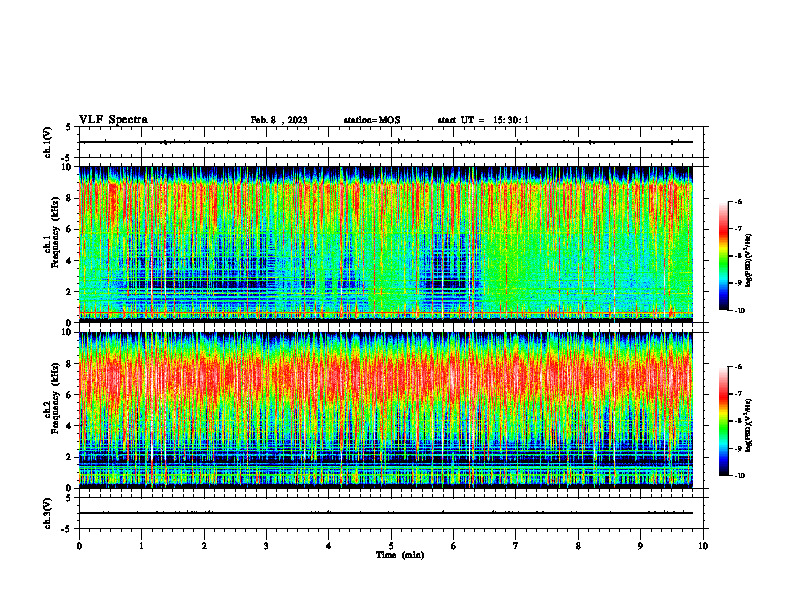Click time axis tick label "4"
792x612 pixels.
coord(329,546)
